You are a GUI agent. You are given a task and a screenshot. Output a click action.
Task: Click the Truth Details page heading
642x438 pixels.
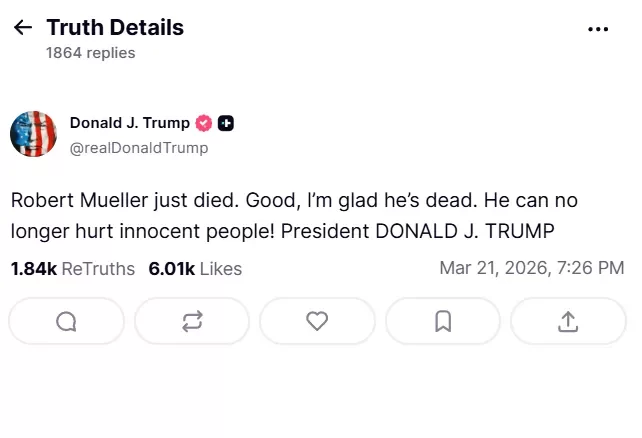tap(115, 28)
